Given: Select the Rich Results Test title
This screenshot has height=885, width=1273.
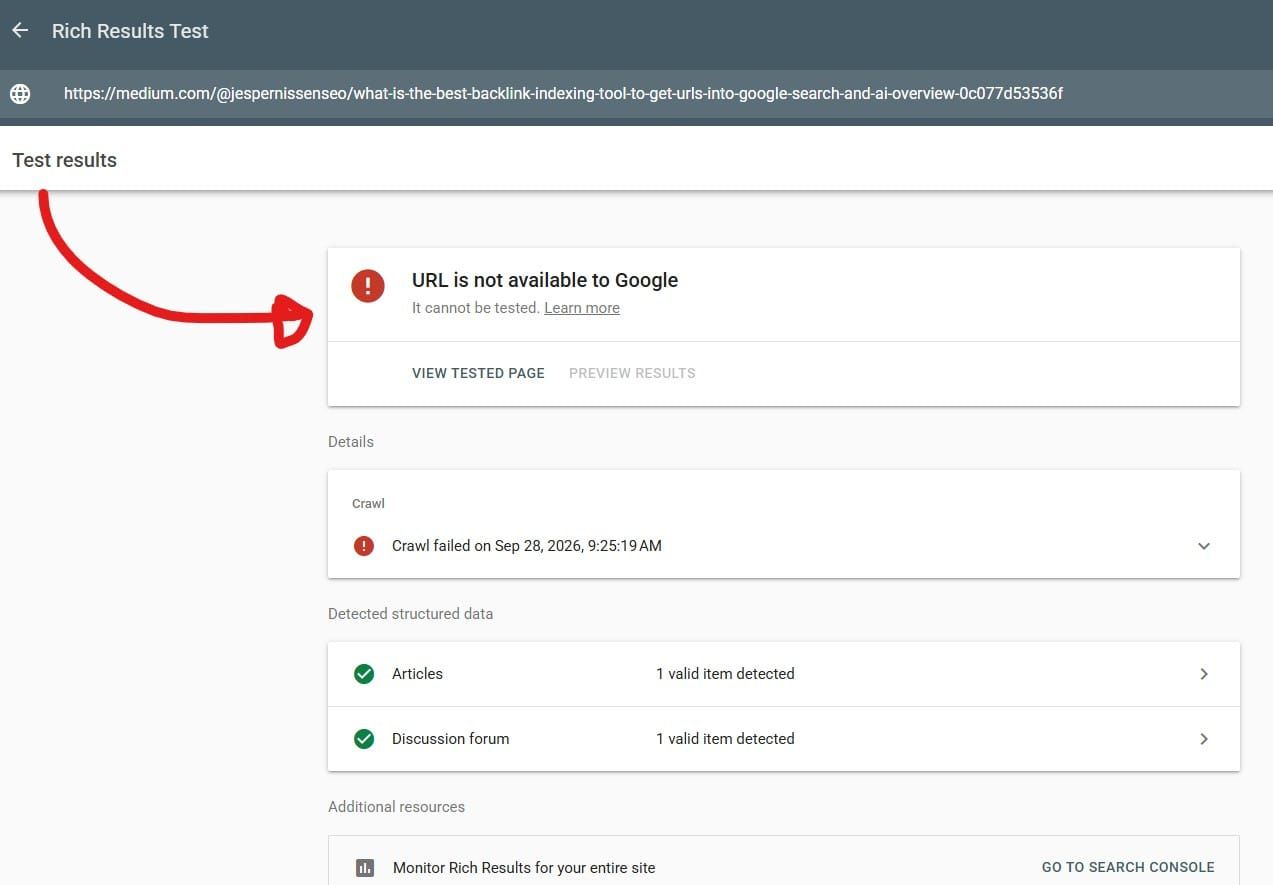Looking at the screenshot, I should click(130, 31).
